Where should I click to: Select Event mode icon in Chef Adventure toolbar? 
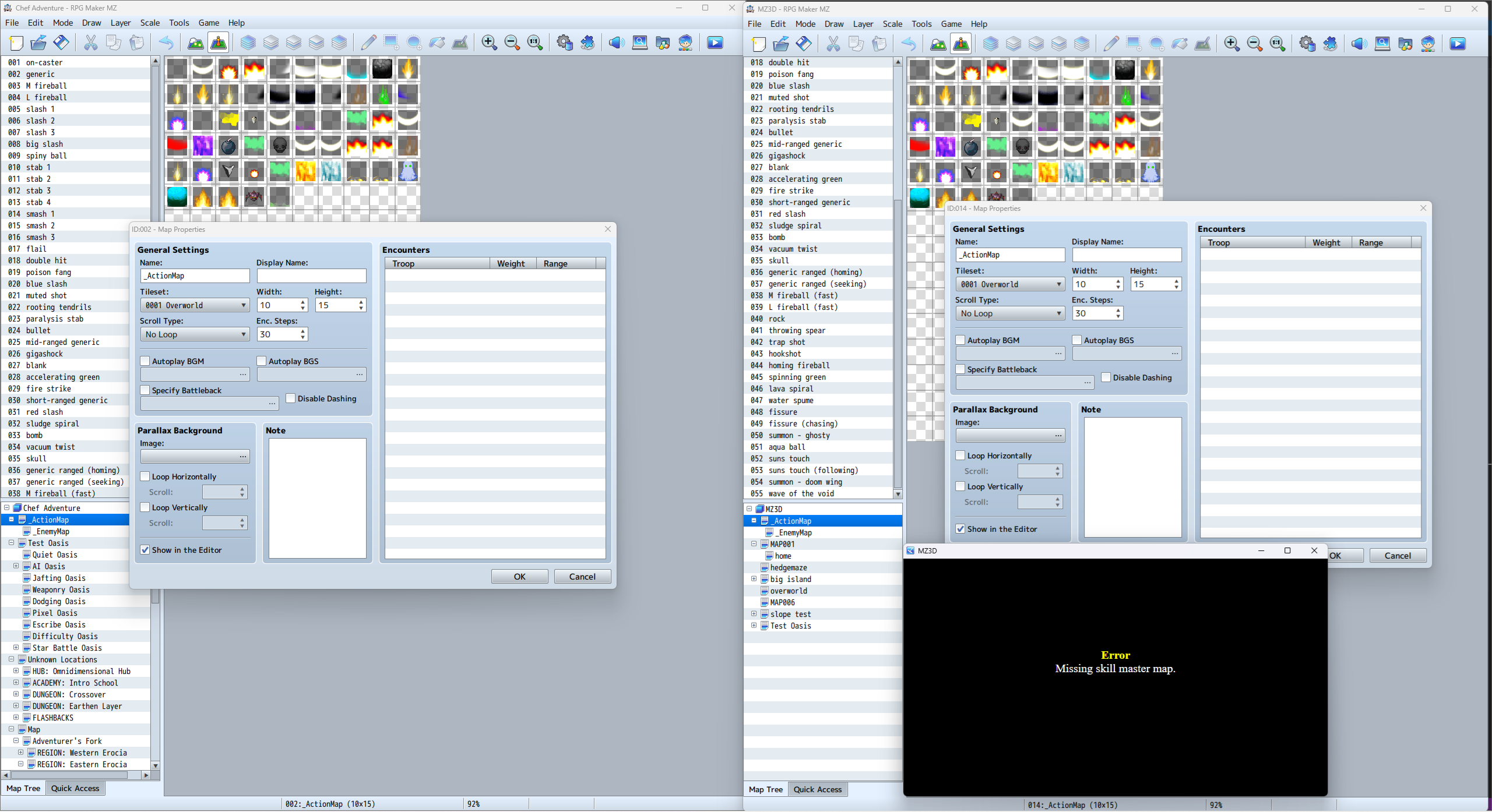tap(219, 43)
